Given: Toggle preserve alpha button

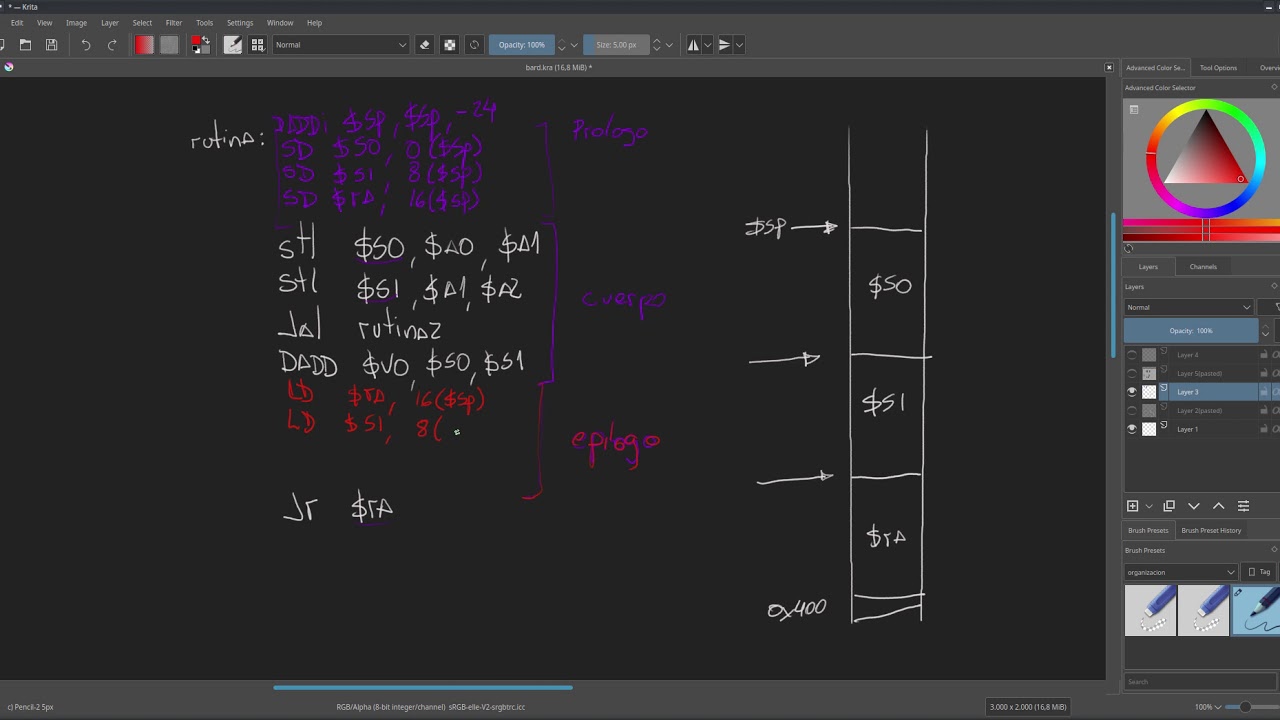Looking at the screenshot, I should [449, 44].
